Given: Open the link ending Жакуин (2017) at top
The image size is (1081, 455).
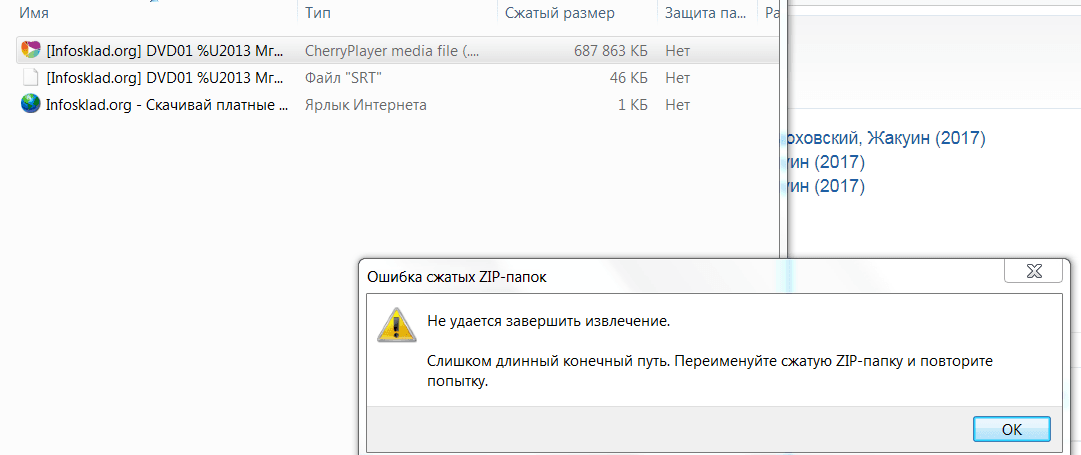Looking at the screenshot, I should coord(882,139).
